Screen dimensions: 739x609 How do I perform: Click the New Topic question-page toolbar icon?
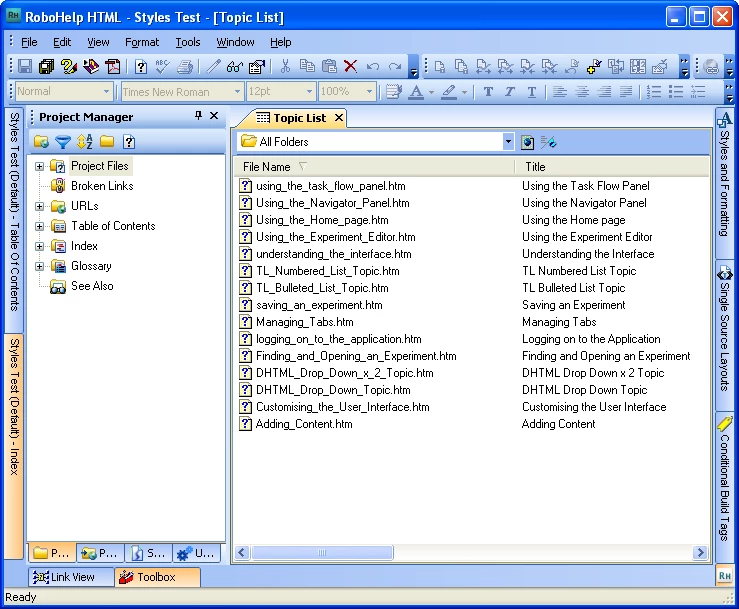coord(140,66)
